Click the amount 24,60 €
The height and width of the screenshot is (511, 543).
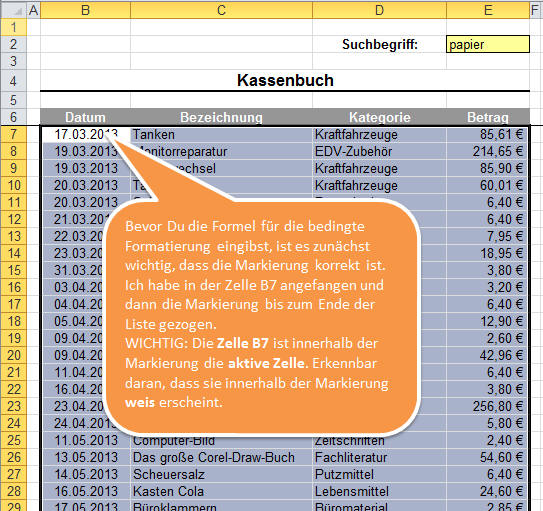[x=488, y=491]
